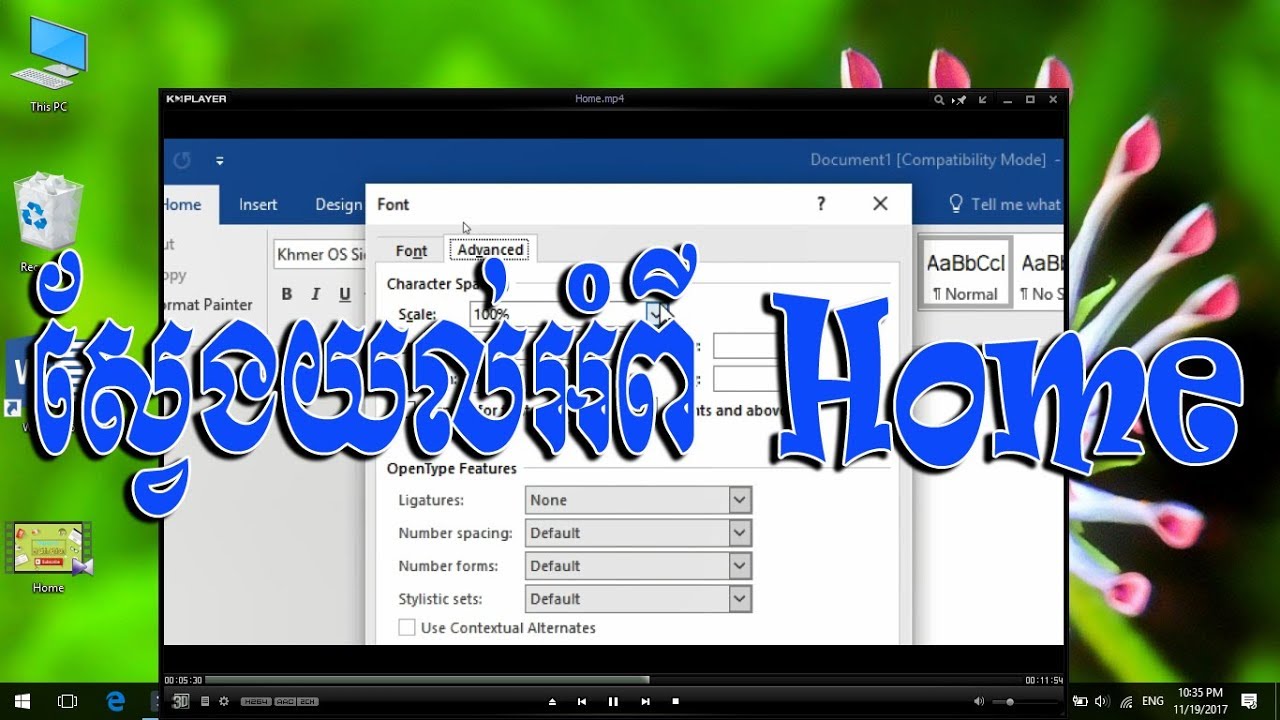The height and width of the screenshot is (720, 1280).
Task: Skip to next track in KMPlayer
Action: [x=645, y=702]
